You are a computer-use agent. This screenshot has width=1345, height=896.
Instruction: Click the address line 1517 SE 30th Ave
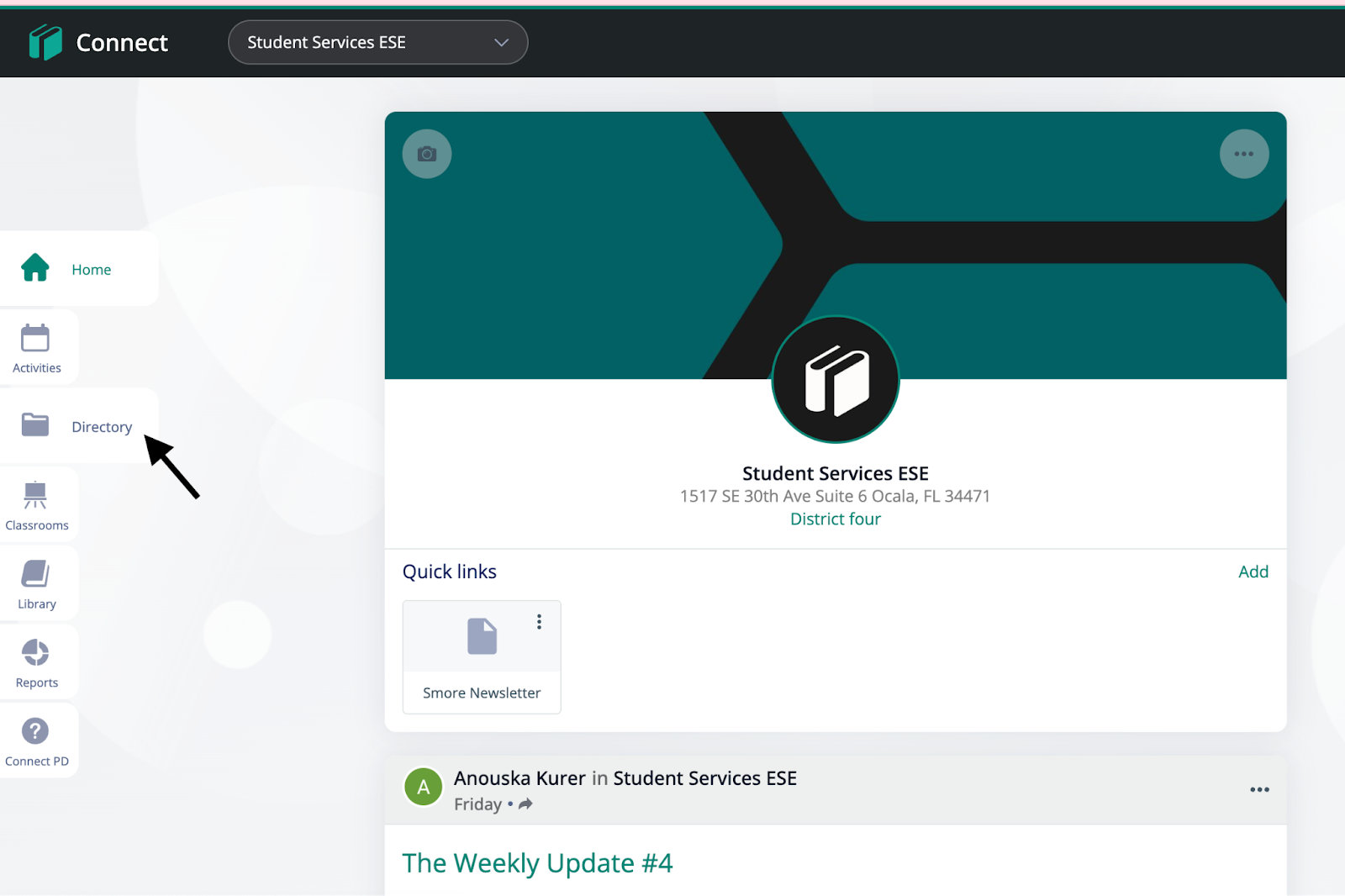tap(836, 496)
